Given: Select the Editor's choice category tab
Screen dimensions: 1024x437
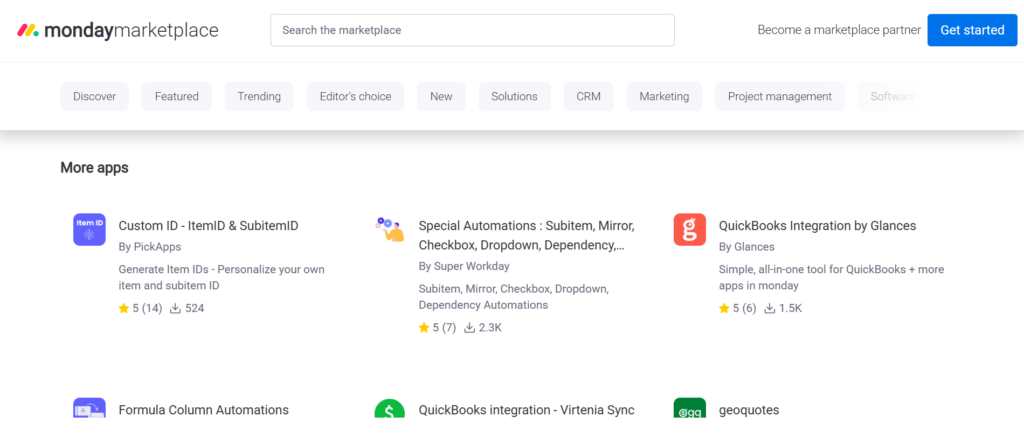Looking at the screenshot, I should [x=355, y=97].
